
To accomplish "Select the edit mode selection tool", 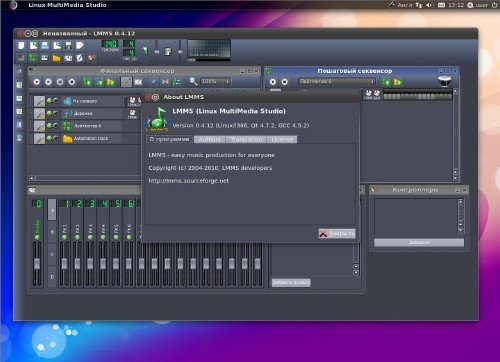I will 138,82.
